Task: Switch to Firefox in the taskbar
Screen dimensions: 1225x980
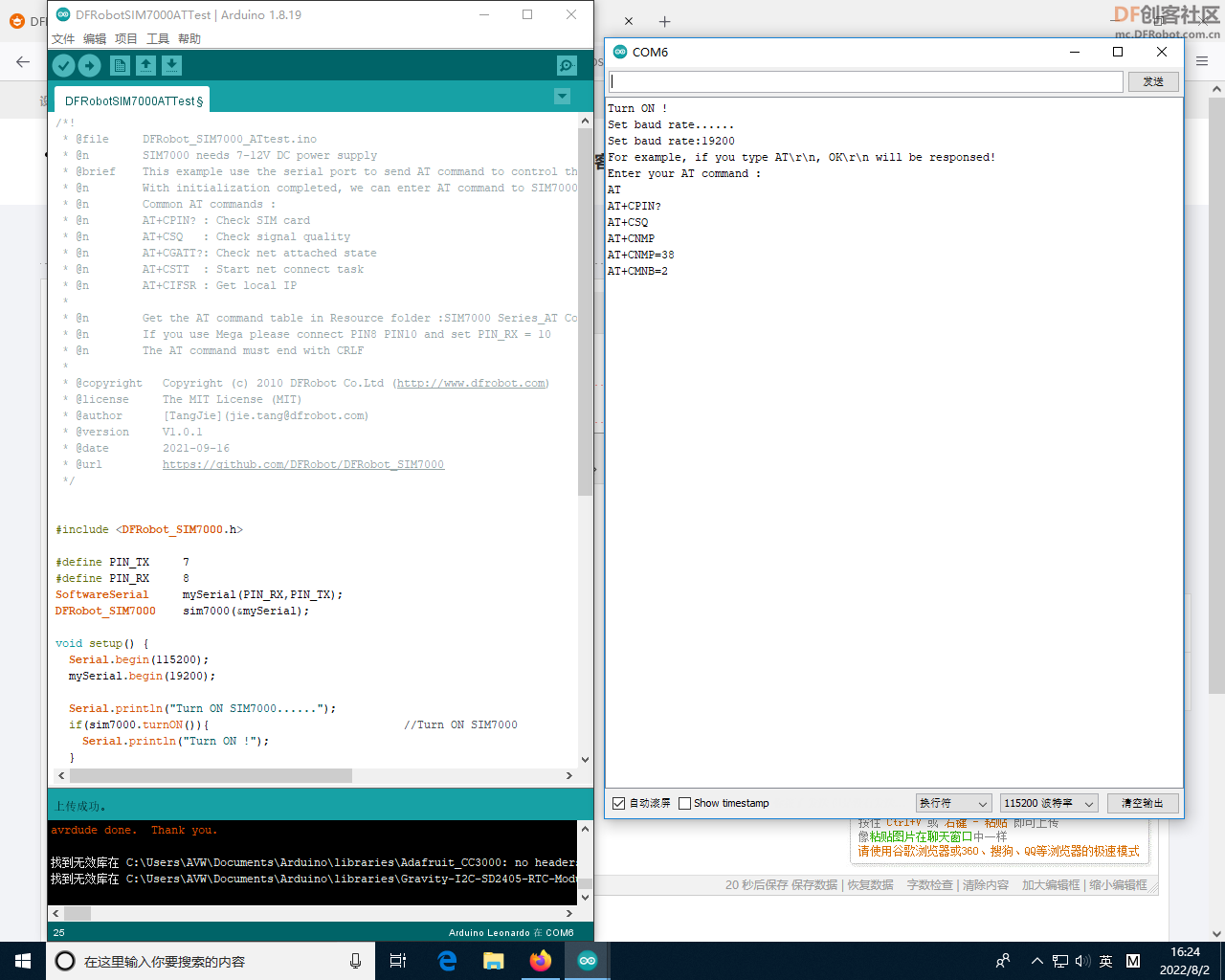Action: (x=541, y=961)
